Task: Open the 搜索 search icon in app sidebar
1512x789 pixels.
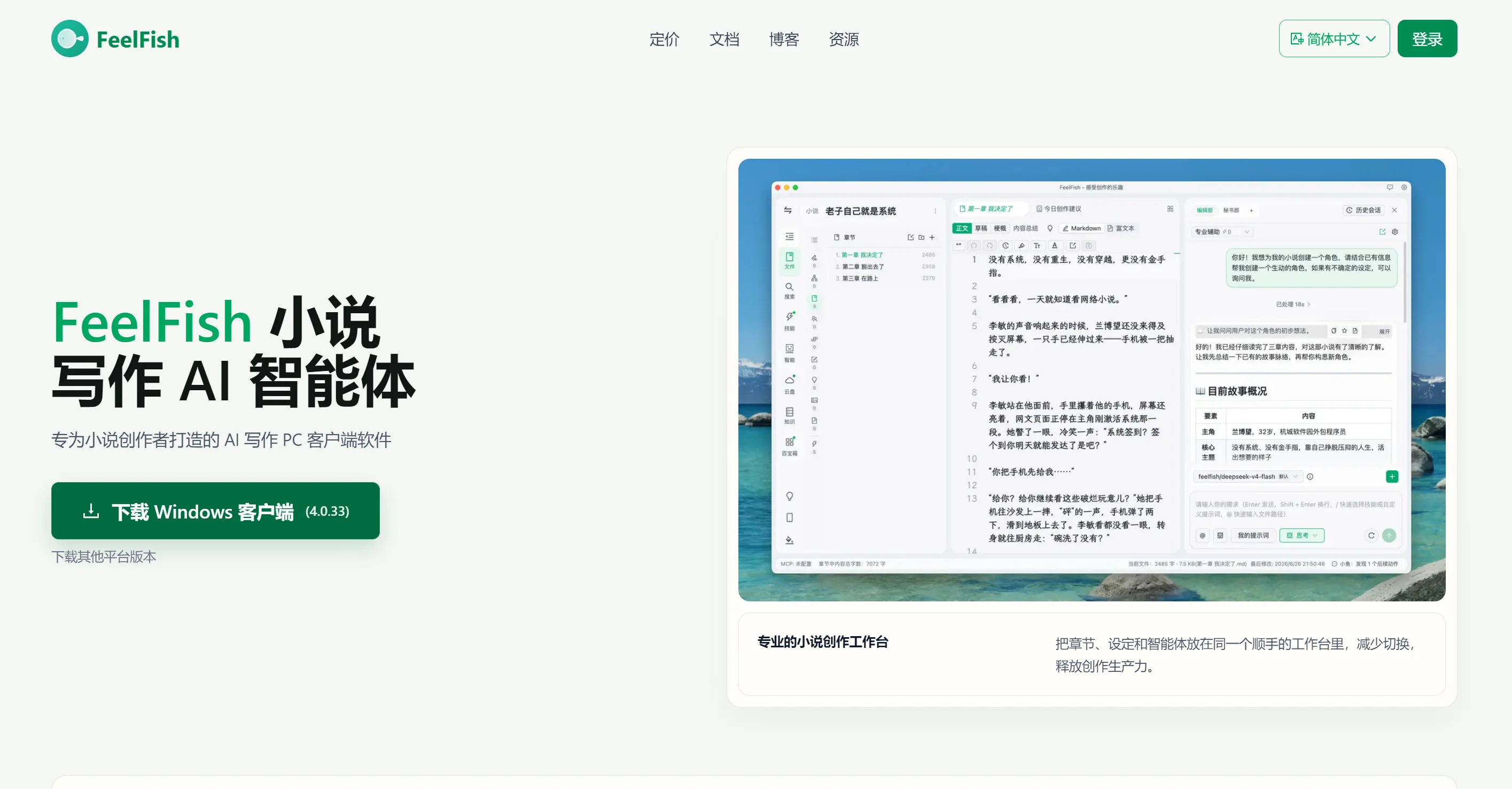Action: (x=790, y=291)
